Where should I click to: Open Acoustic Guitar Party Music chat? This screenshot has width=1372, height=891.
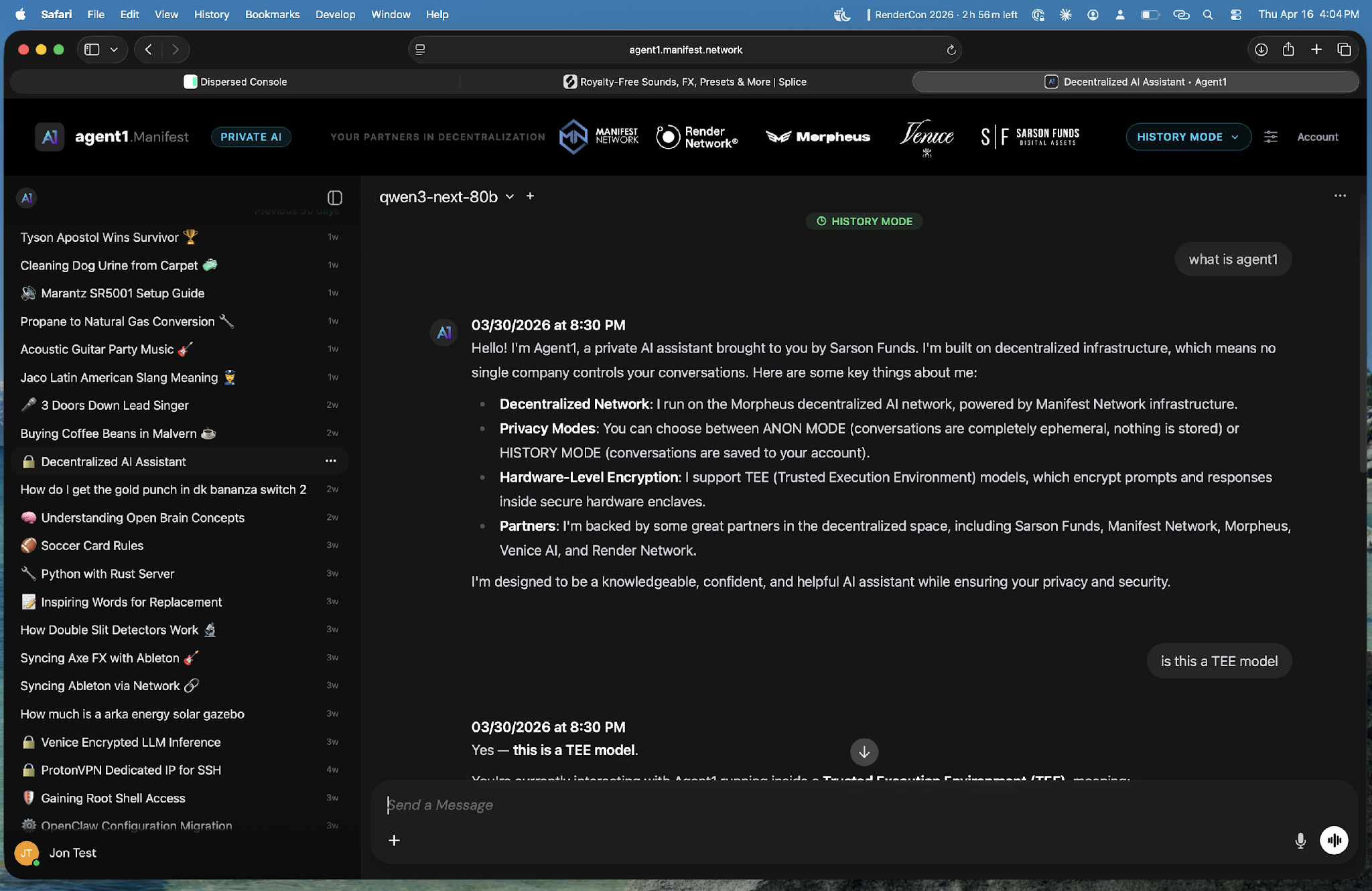[180, 349]
